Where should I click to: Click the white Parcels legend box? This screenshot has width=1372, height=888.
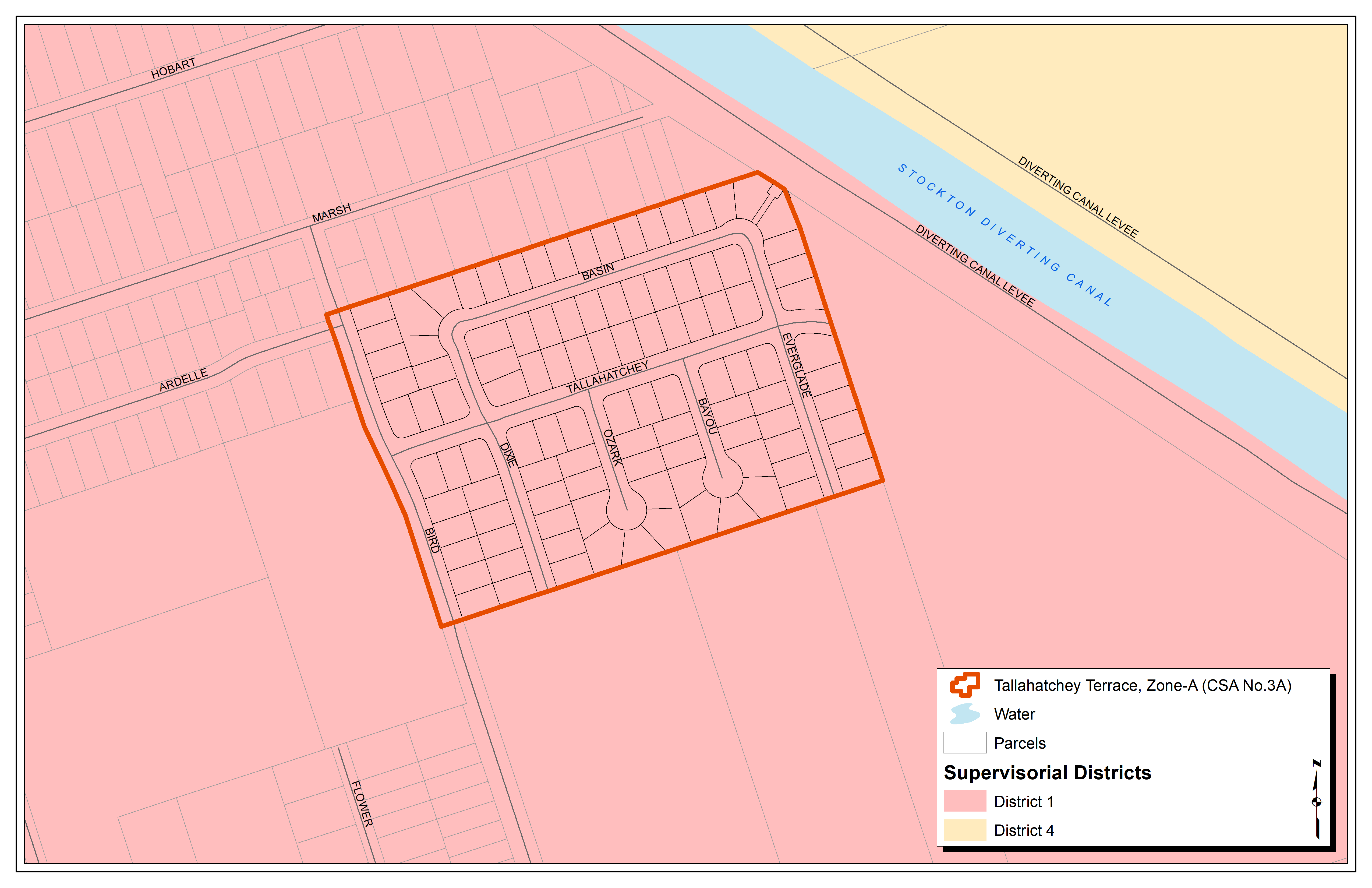tap(964, 743)
